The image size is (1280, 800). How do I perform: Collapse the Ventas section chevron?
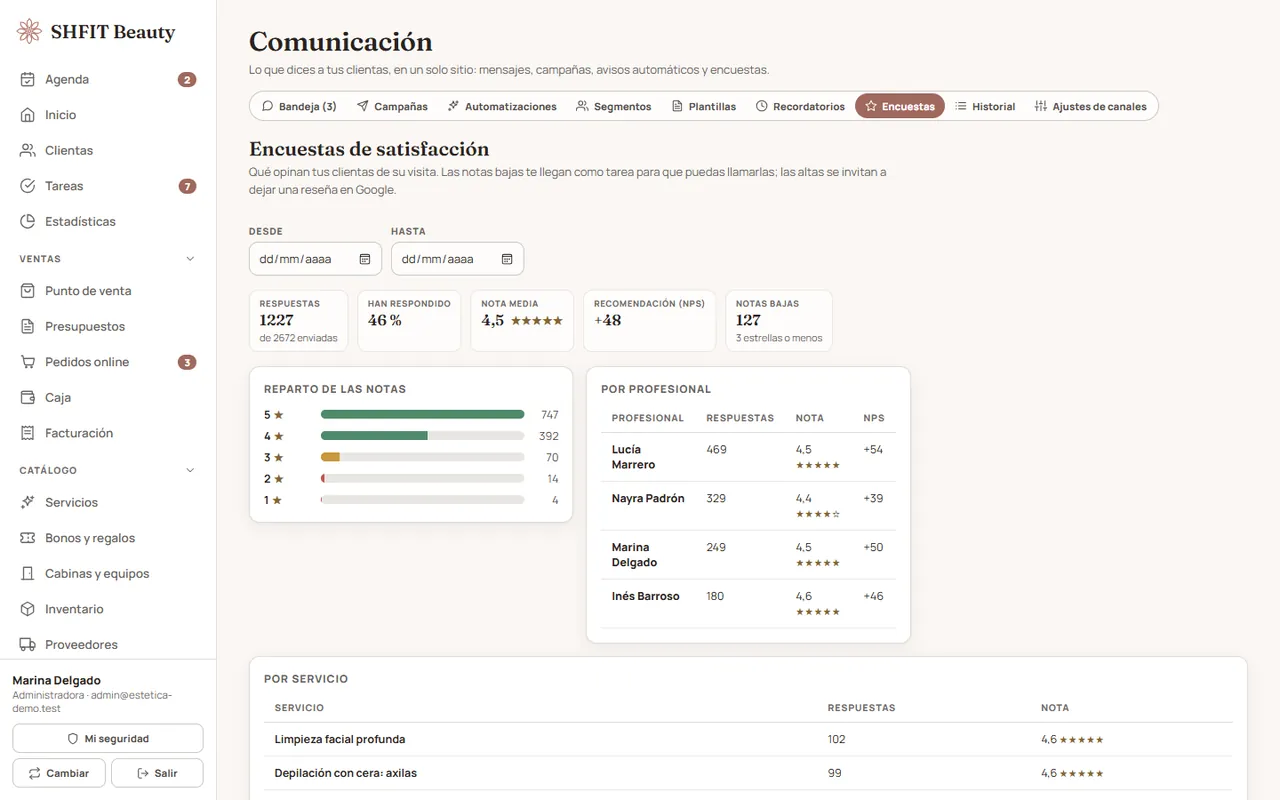click(x=191, y=259)
